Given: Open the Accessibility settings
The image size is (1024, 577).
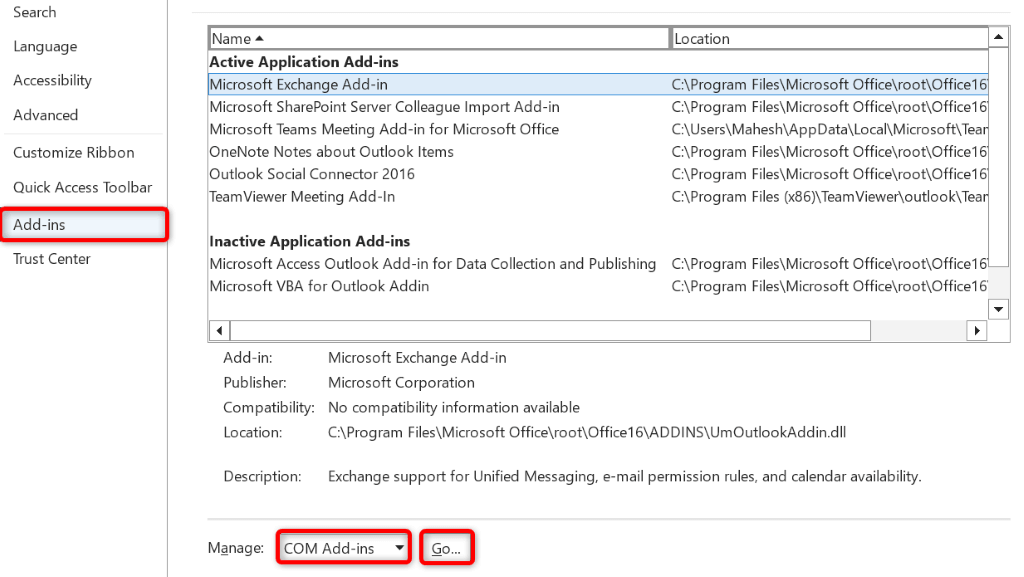Looking at the screenshot, I should pyautogui.click(x=52, y=81).
